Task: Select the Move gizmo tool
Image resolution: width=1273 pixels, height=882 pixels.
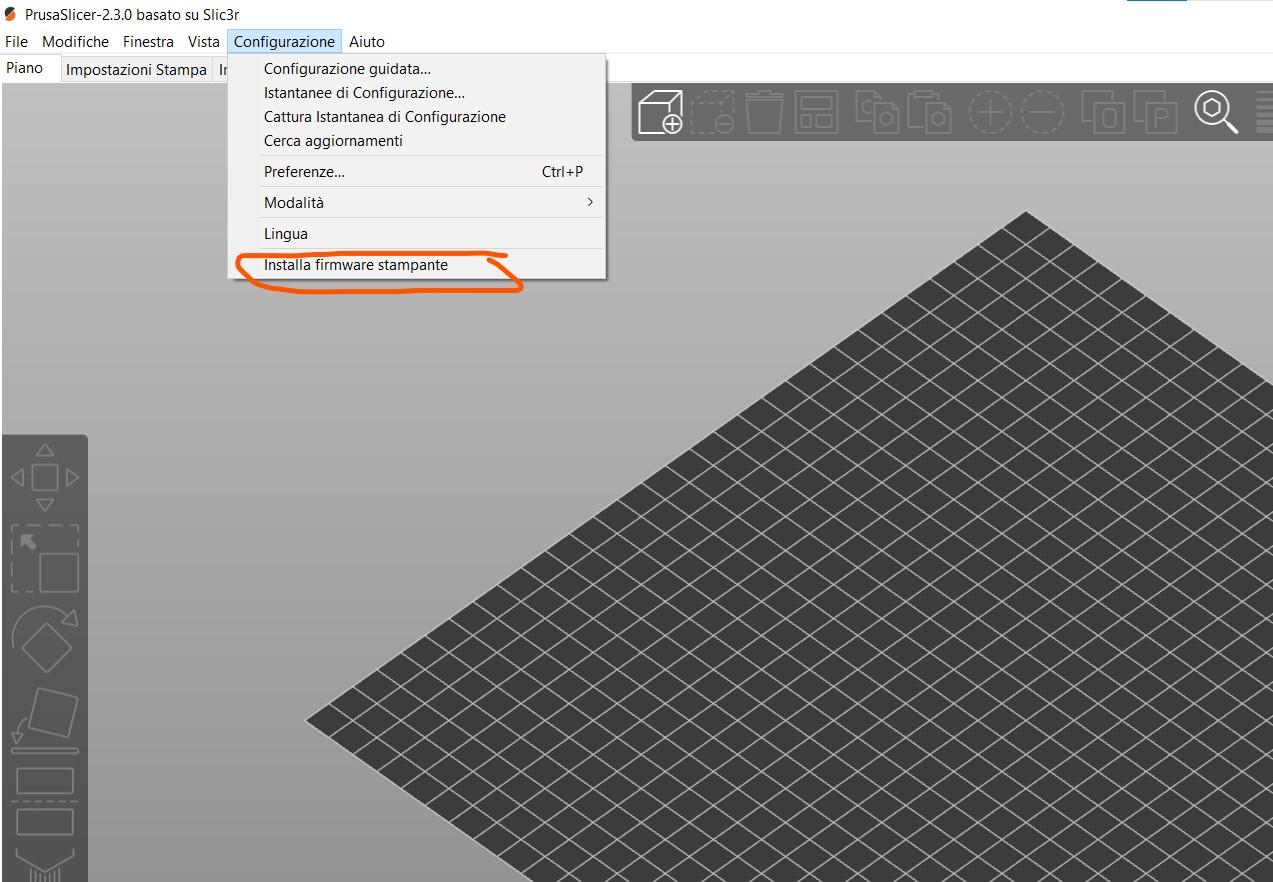Action: click(45, 477)
